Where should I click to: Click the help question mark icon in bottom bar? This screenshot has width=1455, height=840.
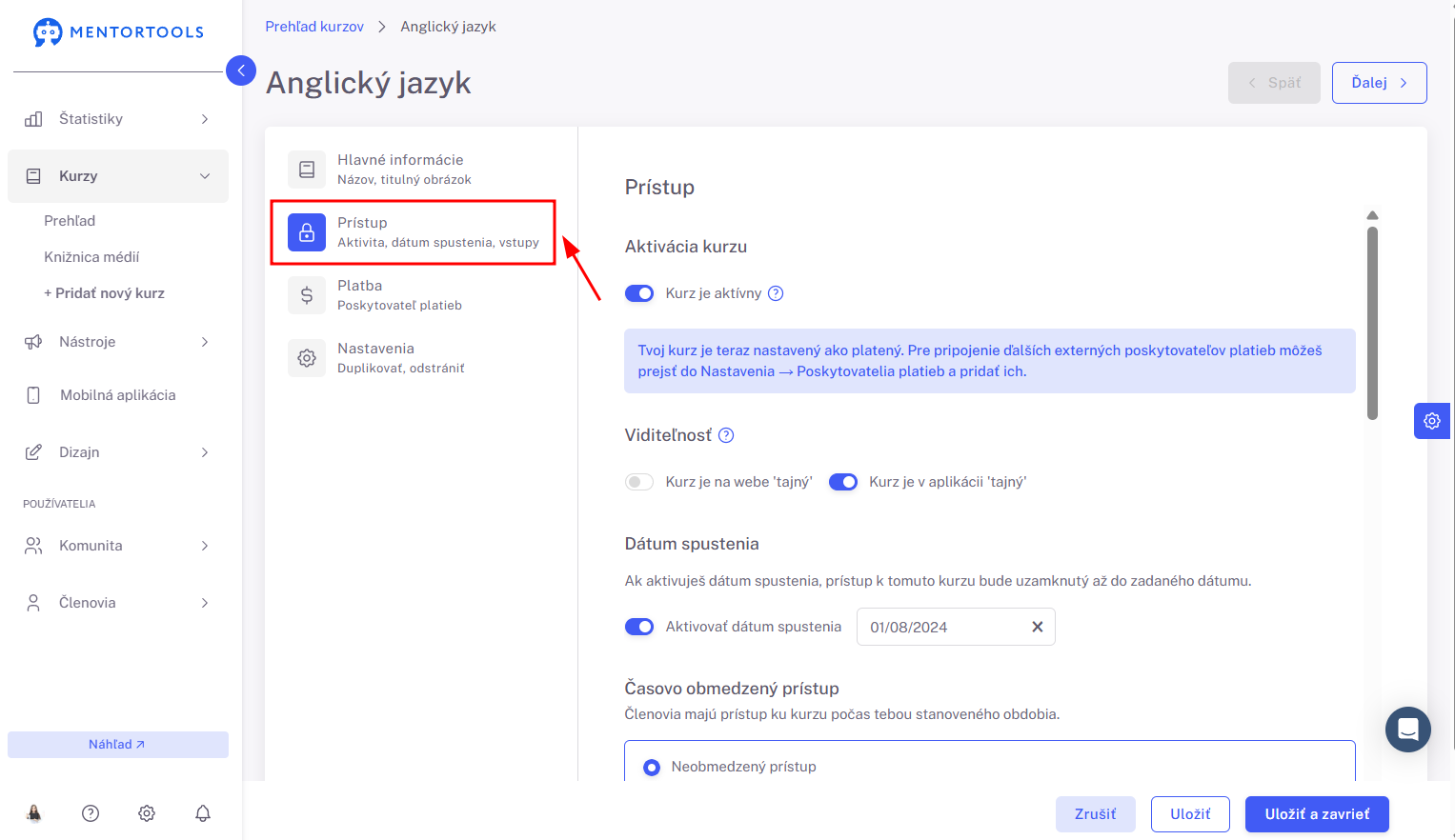(x=91, y=813)
